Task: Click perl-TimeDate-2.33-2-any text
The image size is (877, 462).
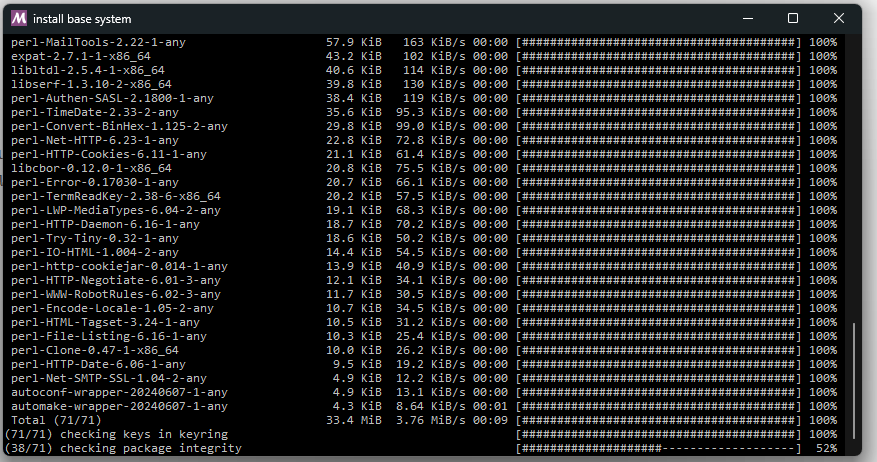Action: tap(95, 112)
